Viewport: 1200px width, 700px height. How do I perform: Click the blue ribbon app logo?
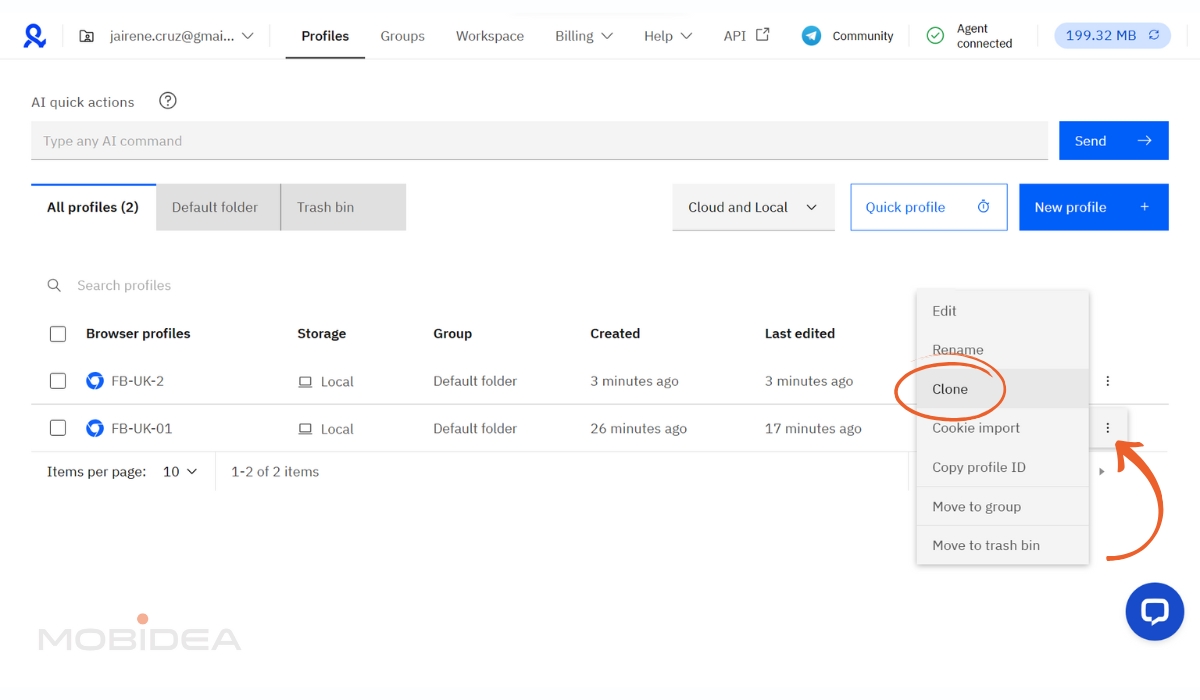(35, 36)
